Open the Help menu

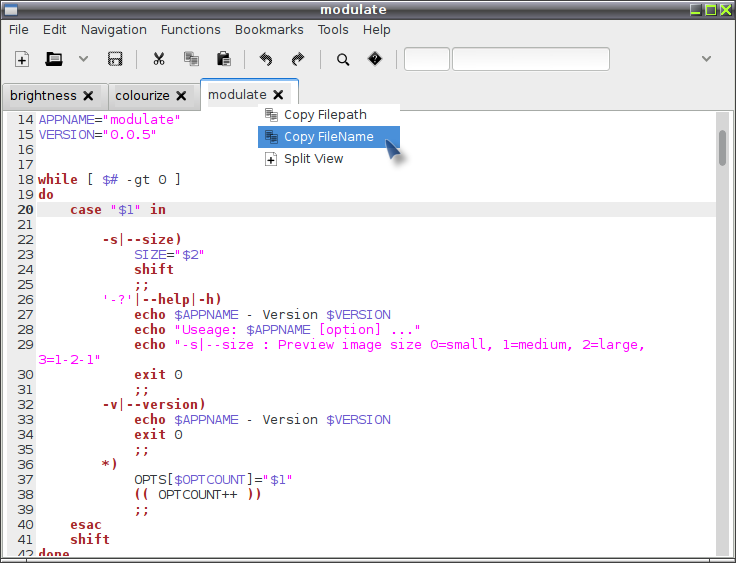[376, 30]
